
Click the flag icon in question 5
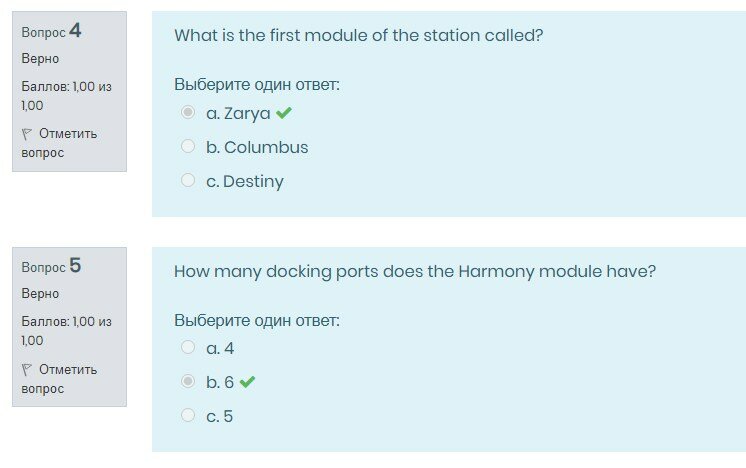coord(27,370)
